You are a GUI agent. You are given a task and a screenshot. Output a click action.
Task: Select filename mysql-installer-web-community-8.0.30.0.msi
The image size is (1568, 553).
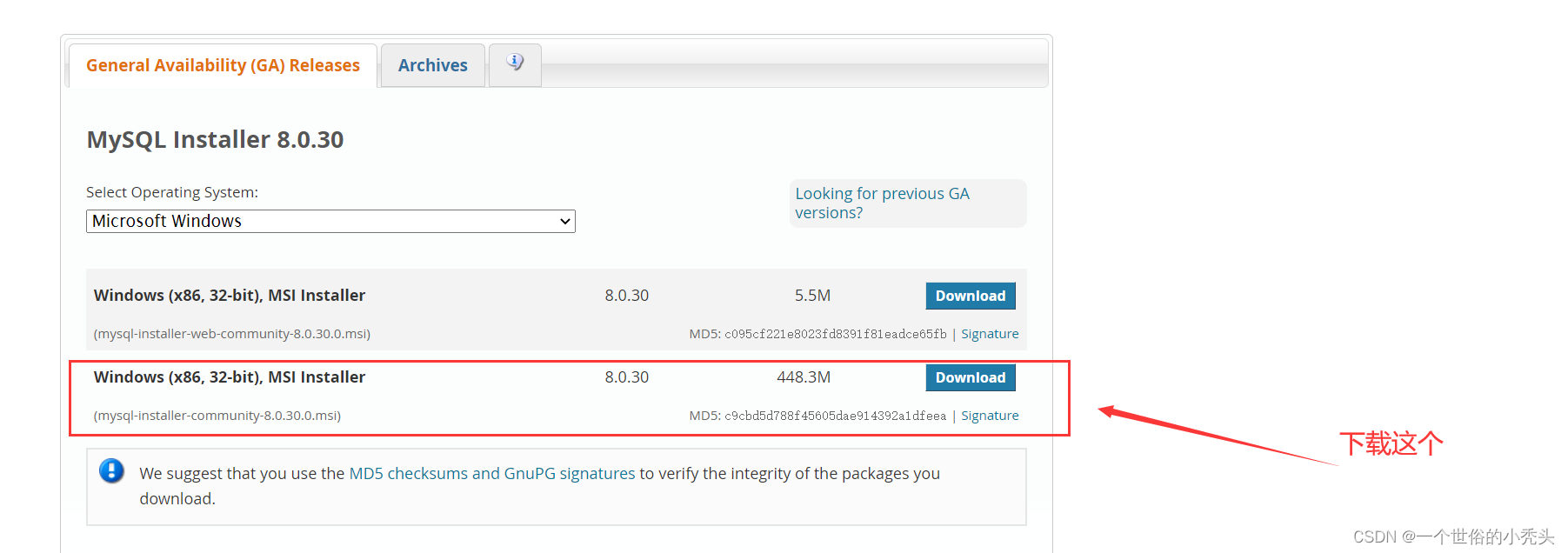click(232, 334)
